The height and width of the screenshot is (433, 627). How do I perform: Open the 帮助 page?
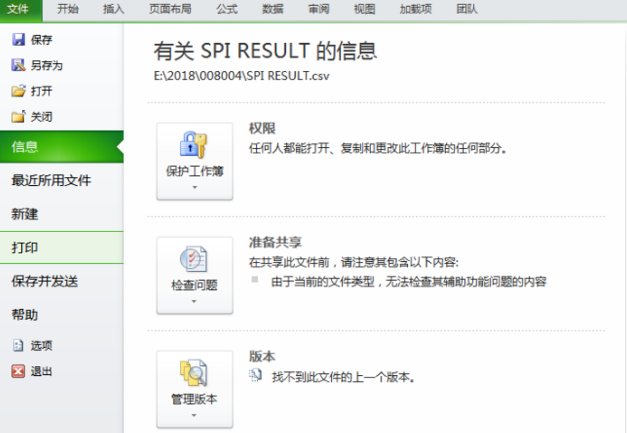coord(62,315)
